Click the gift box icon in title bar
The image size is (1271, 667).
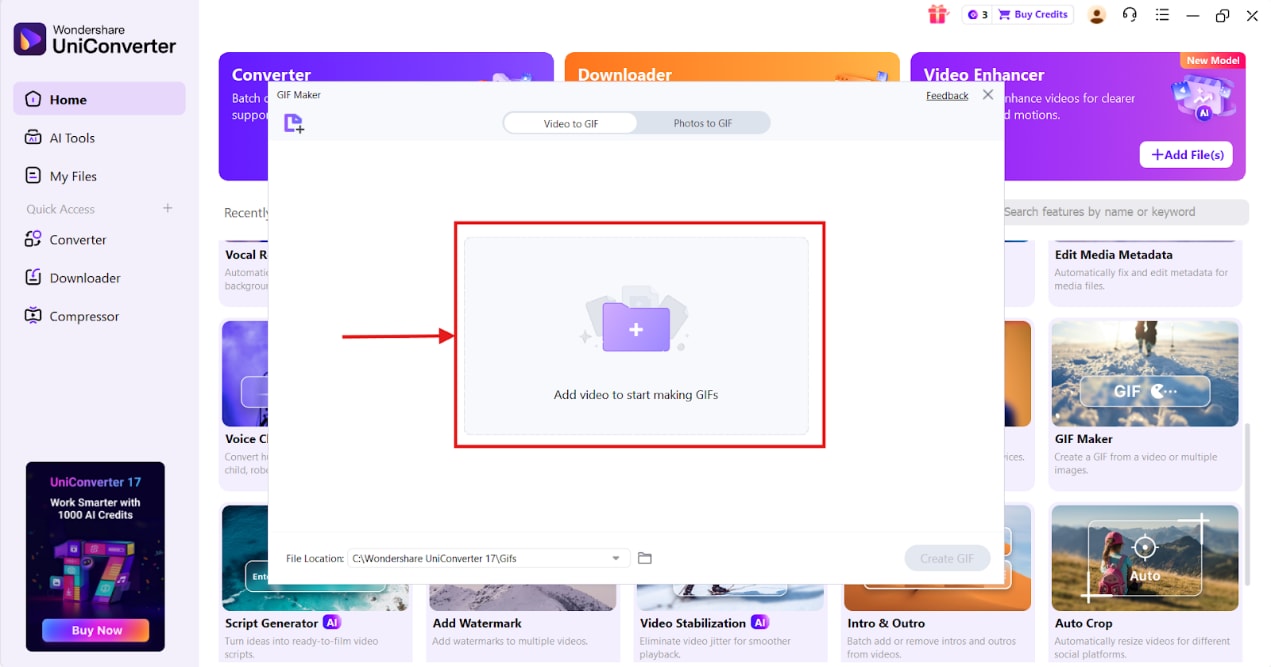click(x=937, y=14)
